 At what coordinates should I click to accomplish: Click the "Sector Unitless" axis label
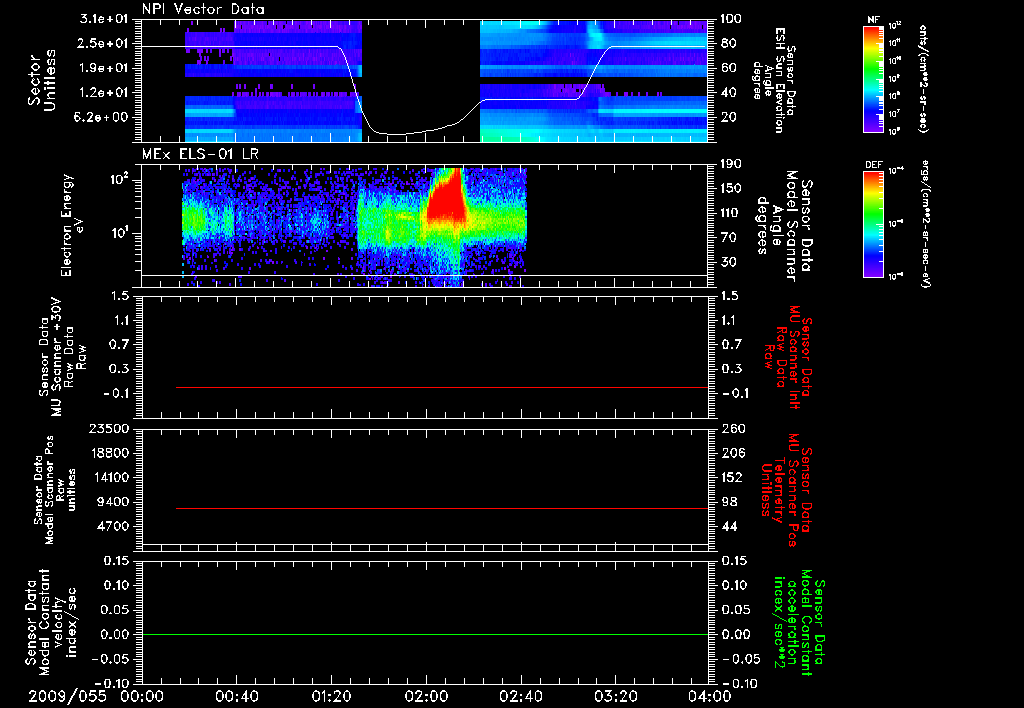pos(42,80)
